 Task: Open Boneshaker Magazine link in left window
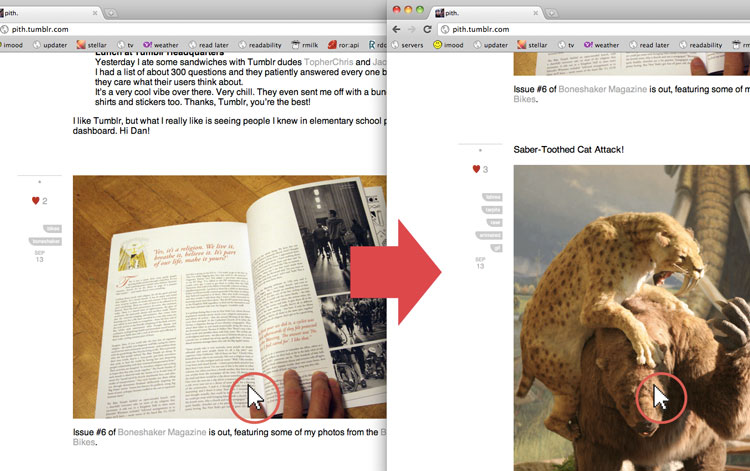pyautogui.click(x=162, y=432)
